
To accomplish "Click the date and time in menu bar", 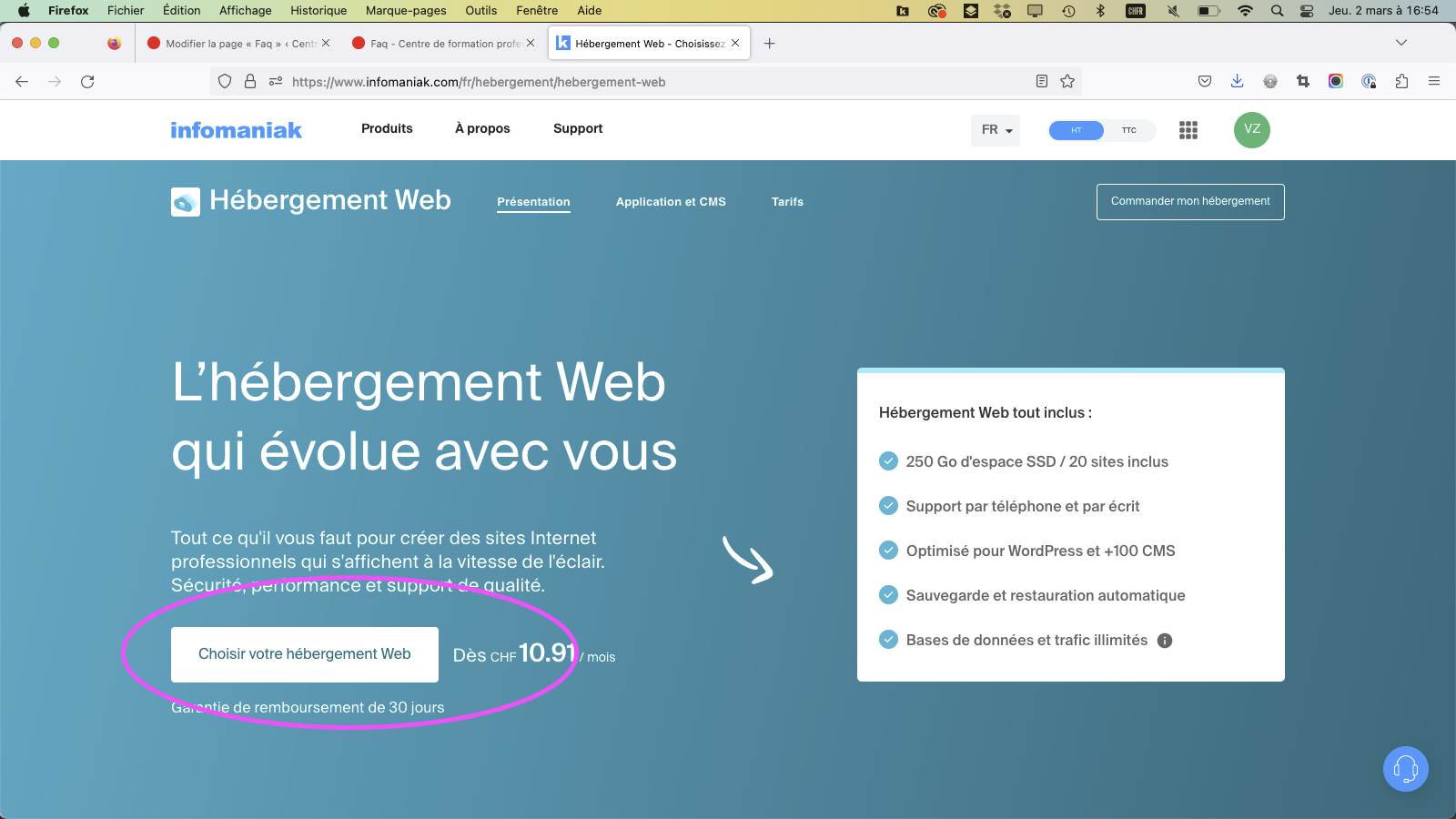I will pos(1383,11).
